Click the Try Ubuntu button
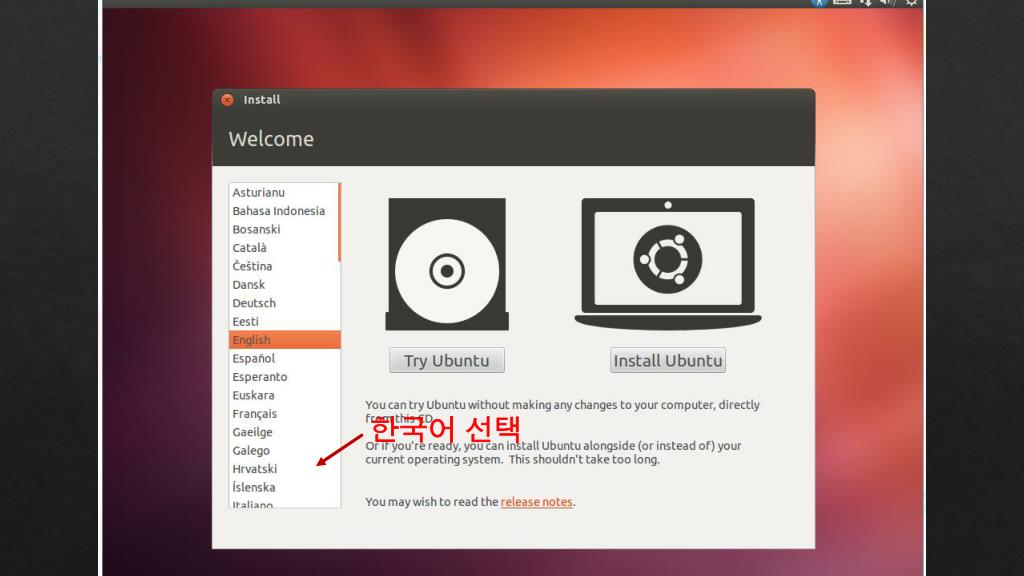 click(x=447, y=360)
